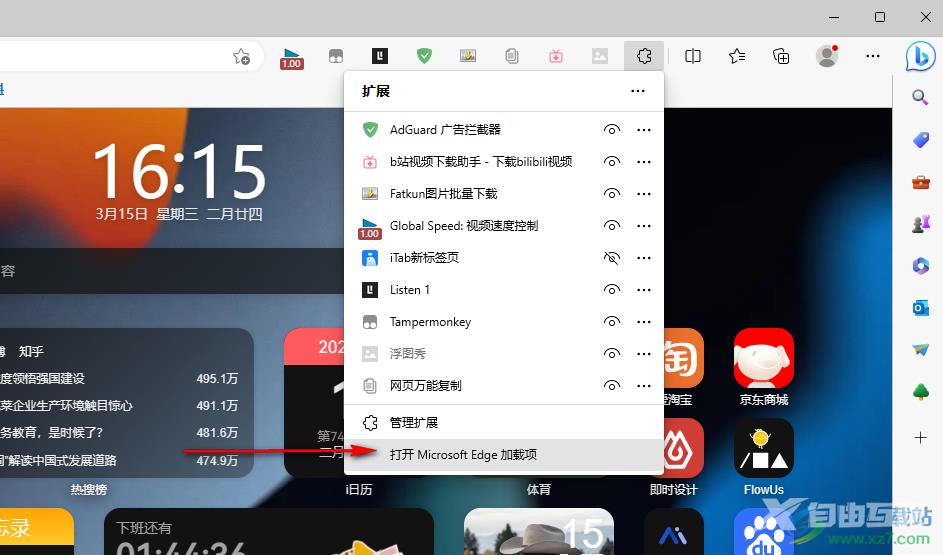Screen dimensions: 943x555
Task: Toggle toolbar visibility for Listen 1
Action: [x=612, y=290]
